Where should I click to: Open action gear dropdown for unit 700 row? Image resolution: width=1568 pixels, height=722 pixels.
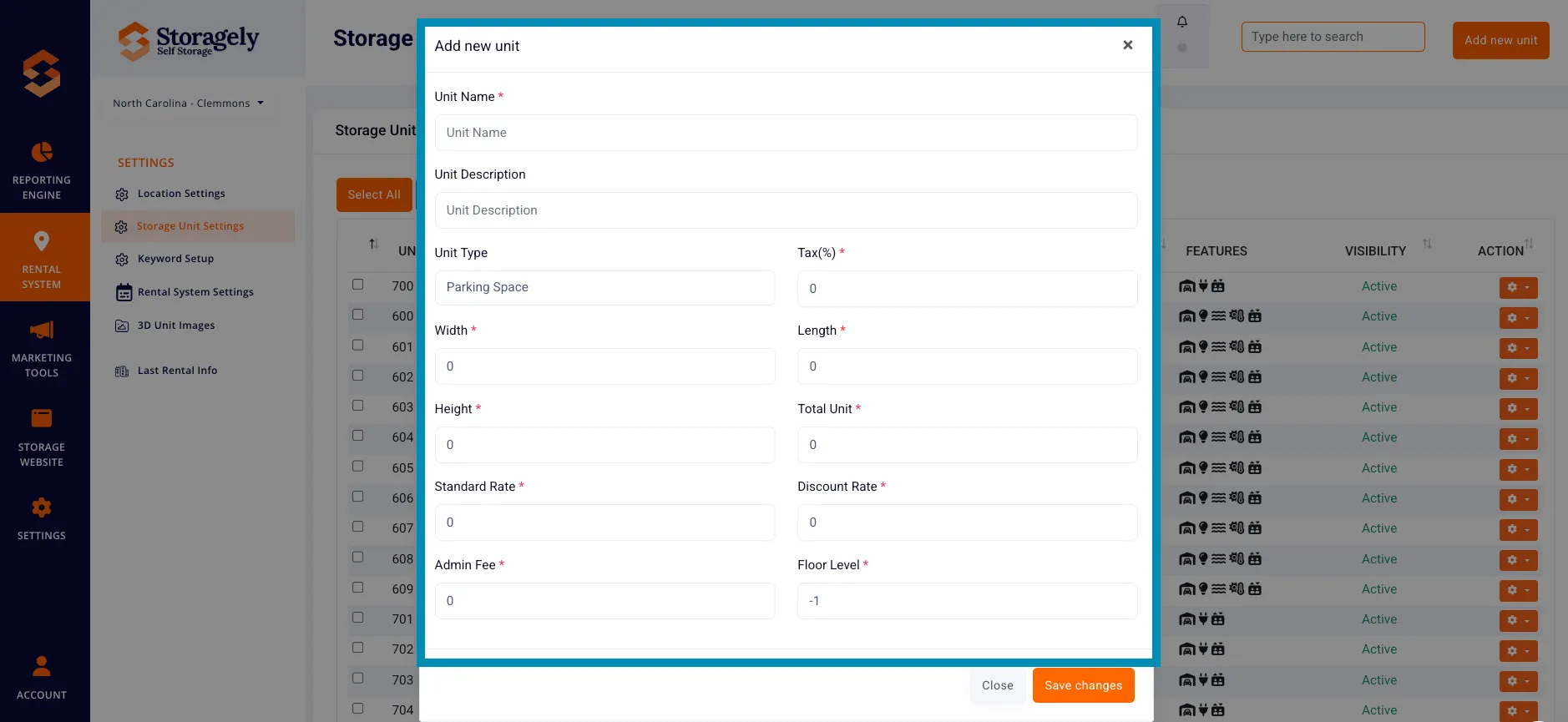(x=1518, y=288)
